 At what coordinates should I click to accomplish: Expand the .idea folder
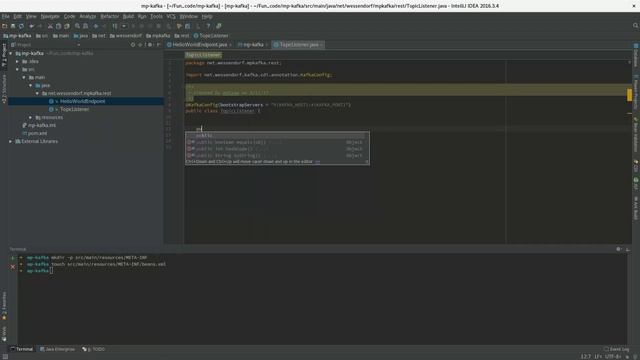(x=18, y=62)
